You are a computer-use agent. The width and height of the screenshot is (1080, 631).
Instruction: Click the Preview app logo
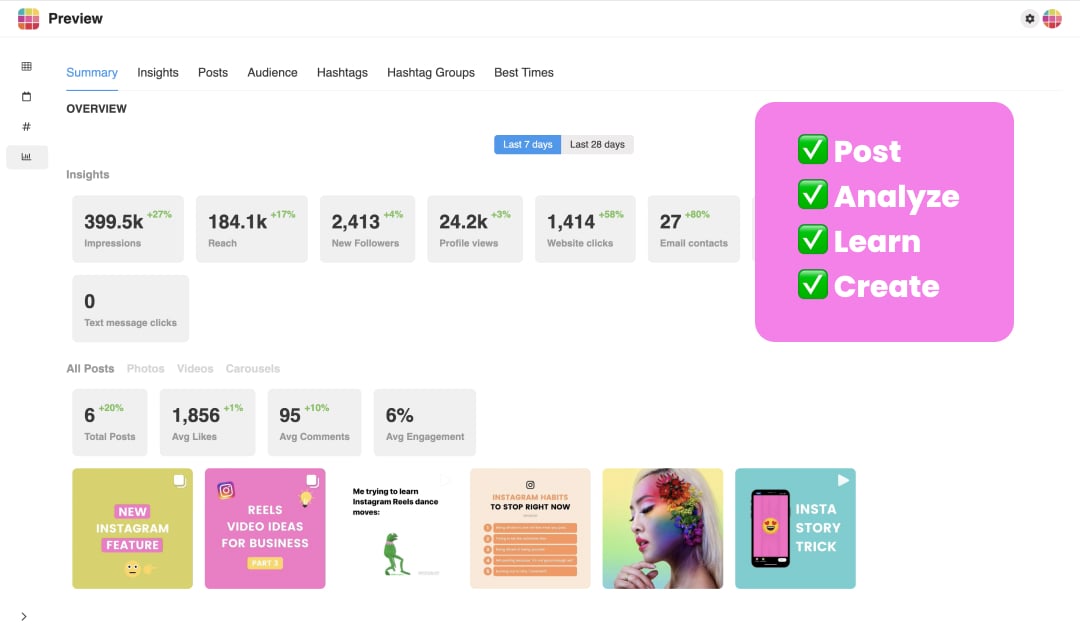(x=28, y=19)
